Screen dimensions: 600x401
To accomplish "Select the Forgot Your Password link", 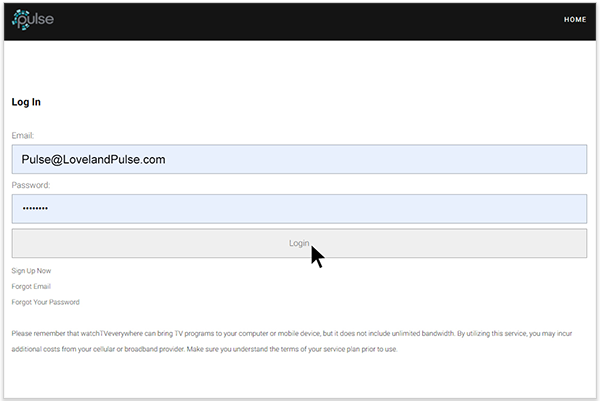I will 45,302.
